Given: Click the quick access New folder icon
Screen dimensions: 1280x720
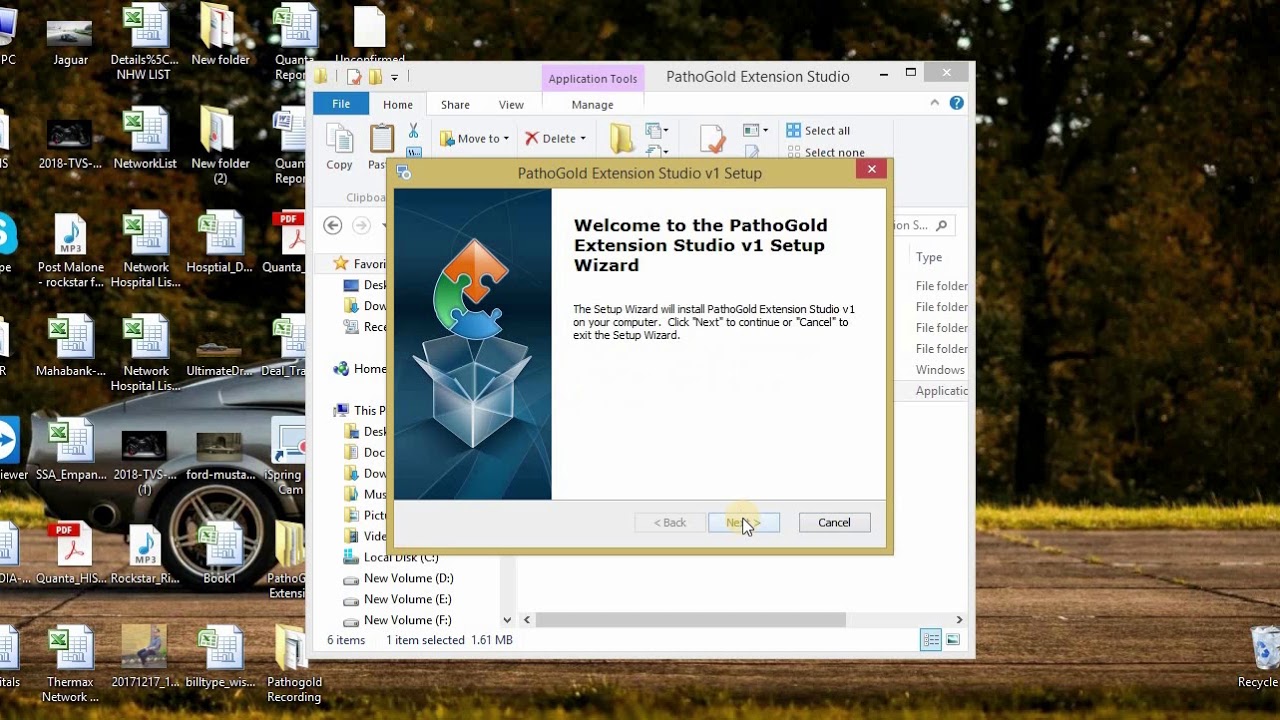Looking at the screenshot, I should [x=375, y=77].
